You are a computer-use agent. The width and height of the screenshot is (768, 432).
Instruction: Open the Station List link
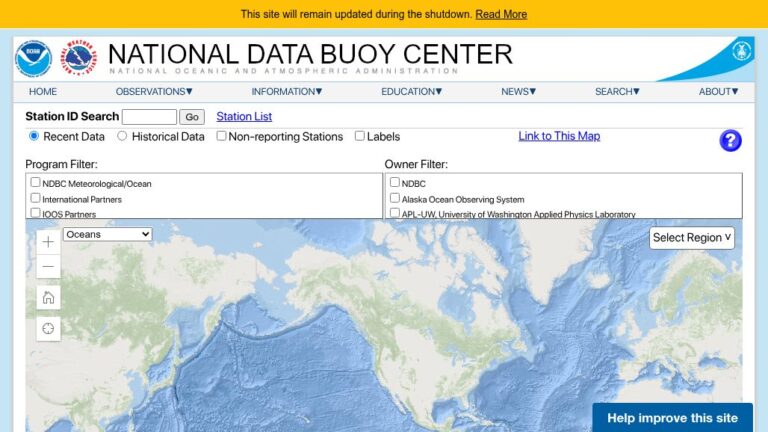click(x=244, y=117)
